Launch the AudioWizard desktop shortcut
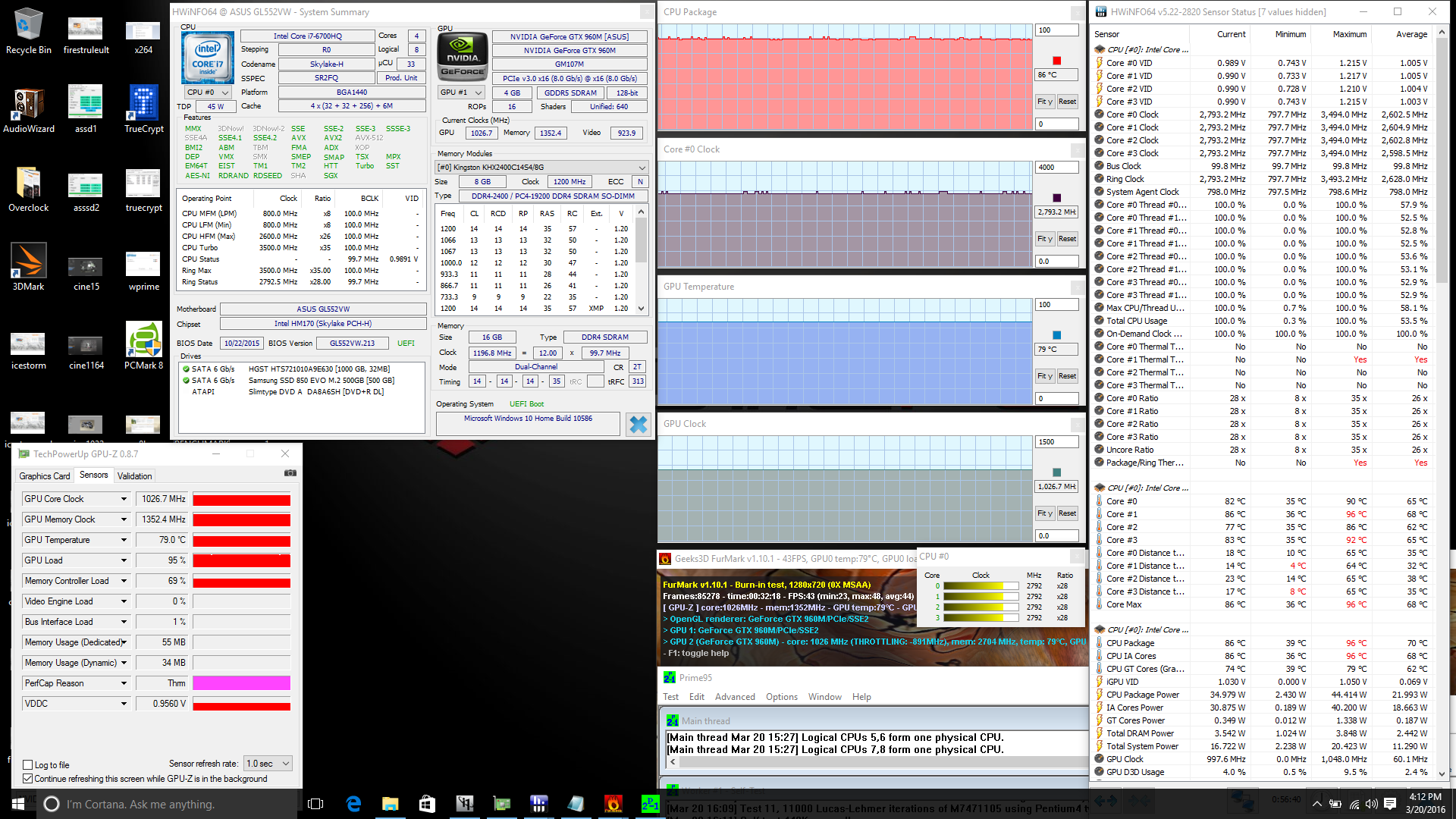The width and height of the screenshot is (1456, 819). coord(28,110)
